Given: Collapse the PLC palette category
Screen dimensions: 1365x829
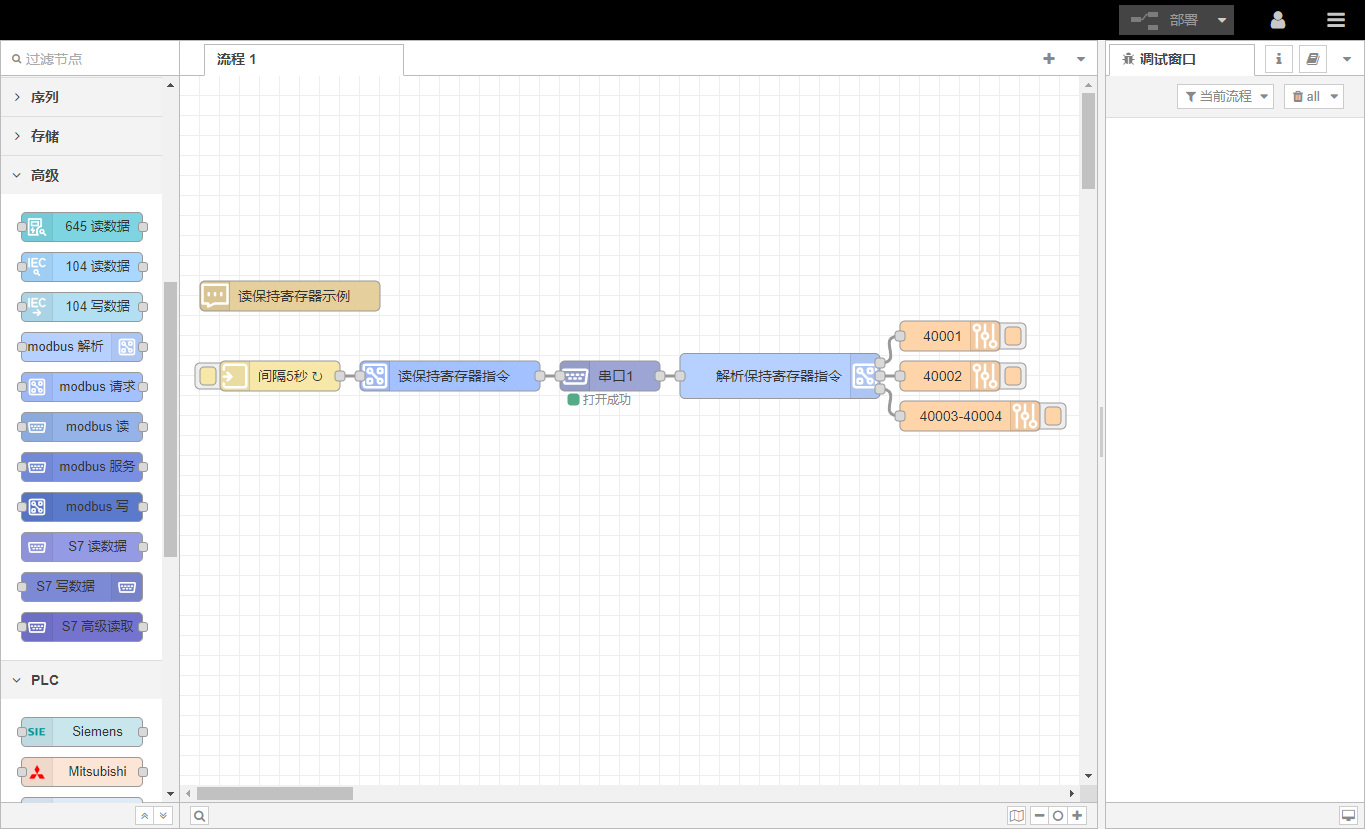Looking at the screenshot, I should pos(45,680).
